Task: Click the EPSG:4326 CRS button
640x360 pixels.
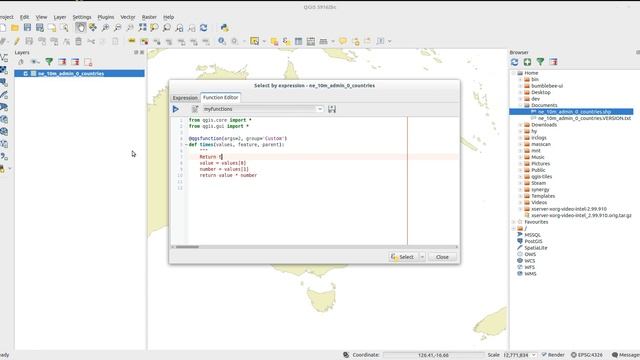Action: [x=587, y=355]
